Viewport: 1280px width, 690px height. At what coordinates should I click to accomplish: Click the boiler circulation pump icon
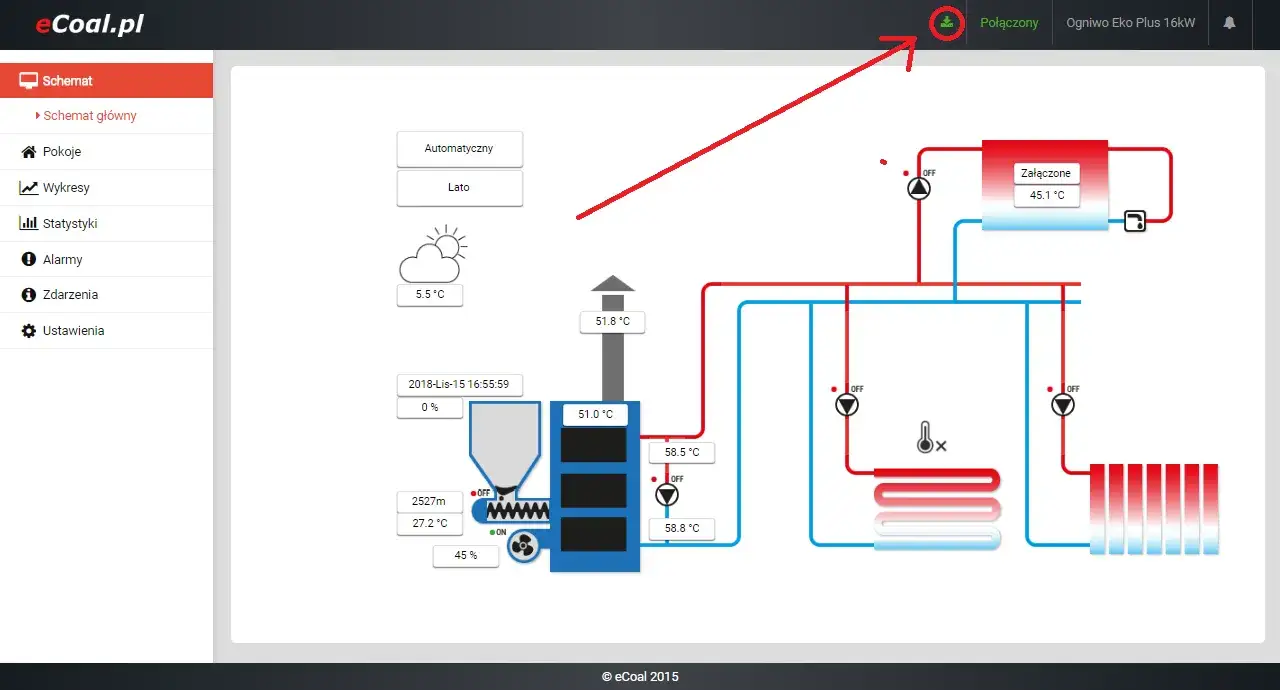[x=667, y=495]
